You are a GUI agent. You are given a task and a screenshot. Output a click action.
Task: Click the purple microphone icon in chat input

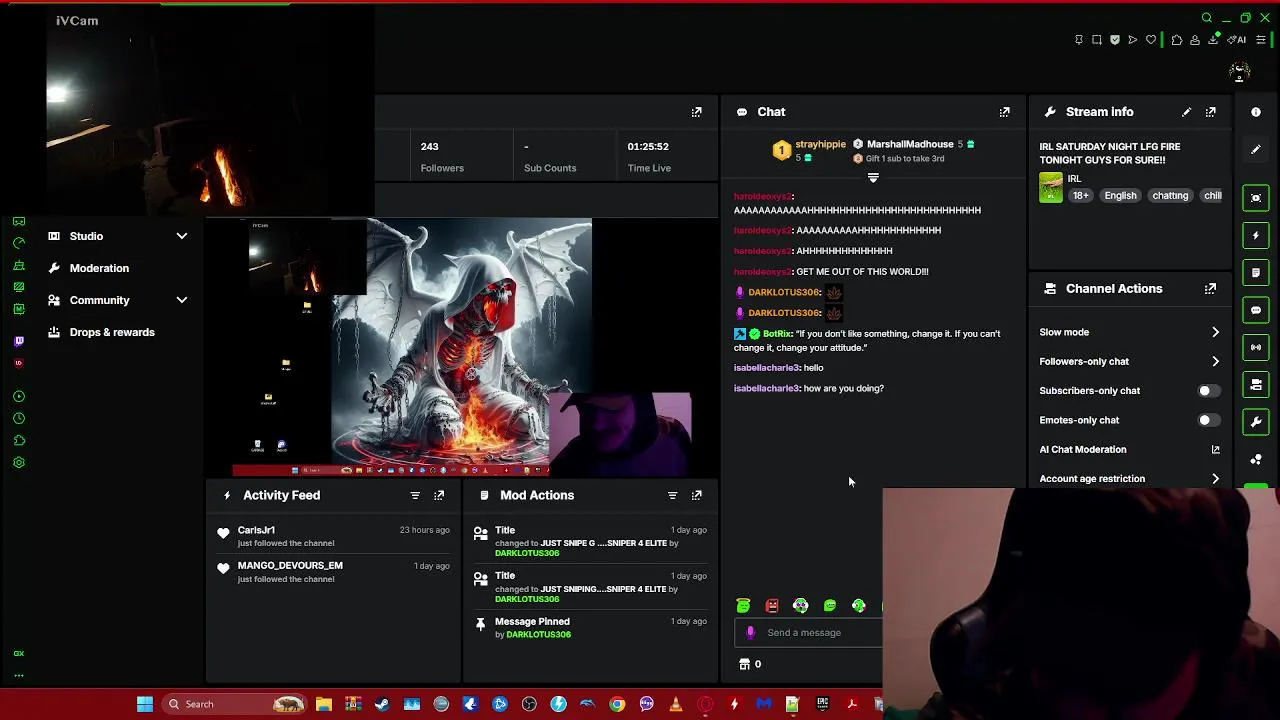coord(751,633)
